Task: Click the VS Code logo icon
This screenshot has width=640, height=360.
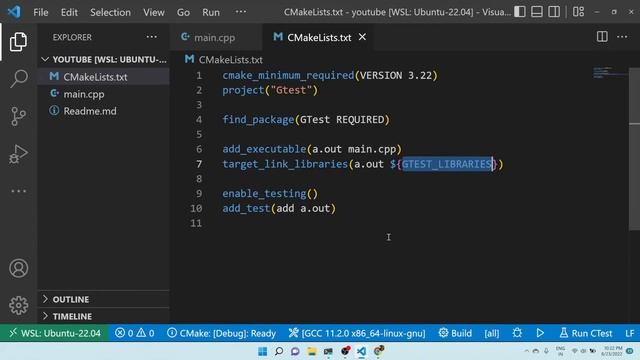Action: pos(14,12)
